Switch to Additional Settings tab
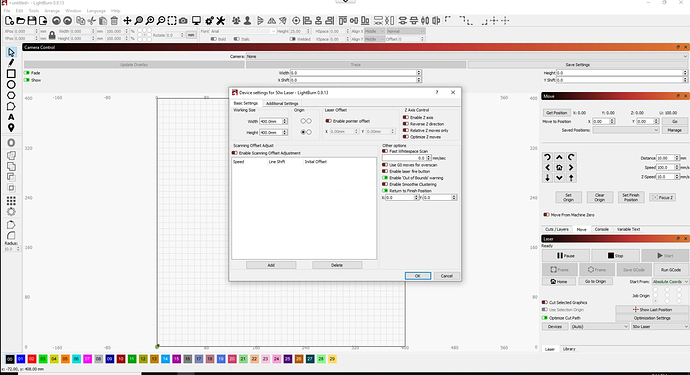This screenshot has height=375, width=690. click(x=282, y=103)
